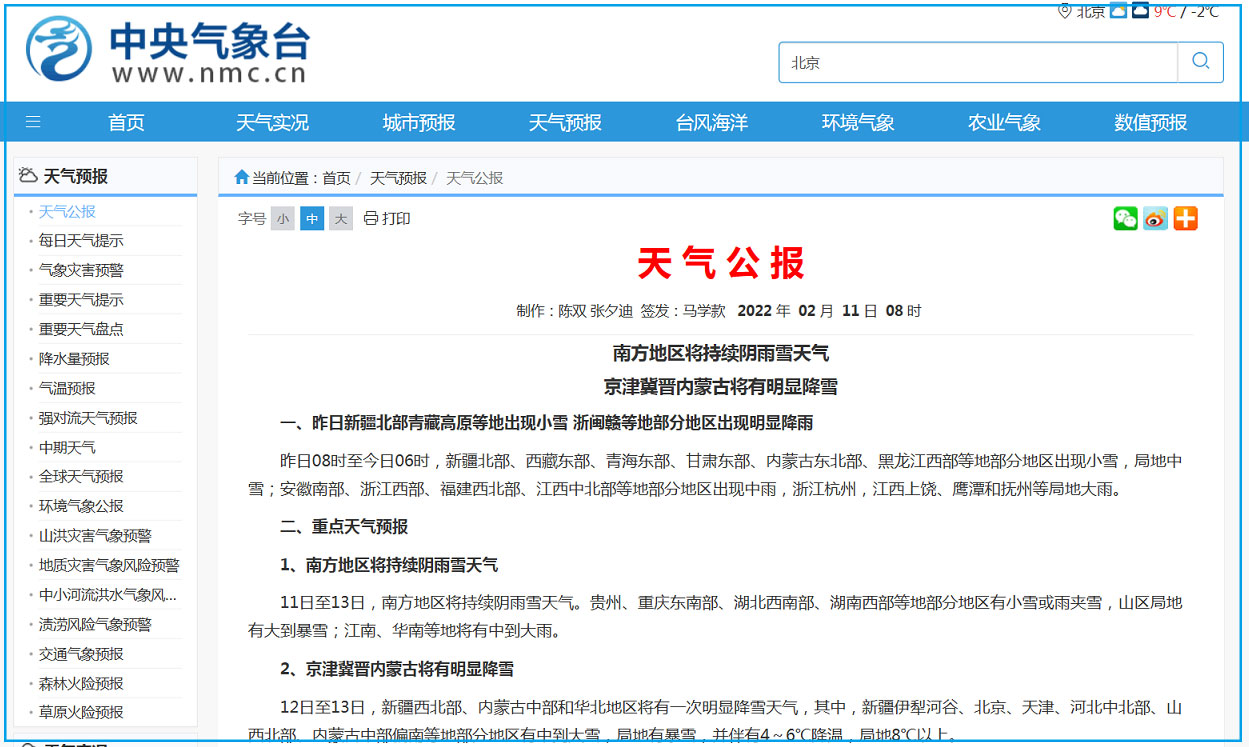Click the location pin beside 北京
The height and width of the screenshot is (747, 1249).
pyautogui.click(x=1064, y=11)
